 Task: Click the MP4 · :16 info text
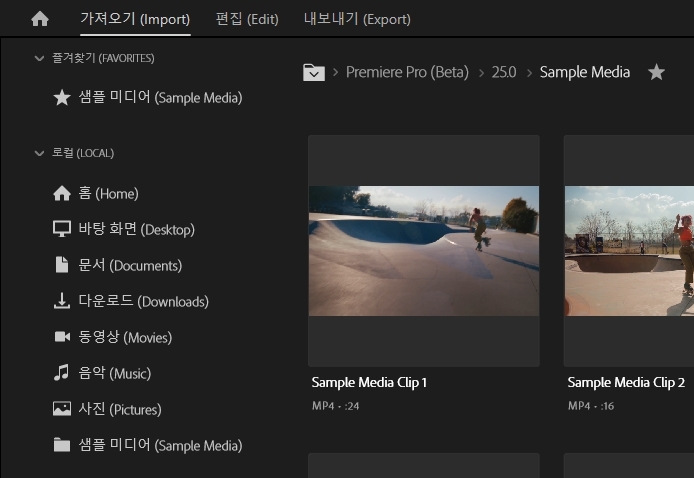591,406
